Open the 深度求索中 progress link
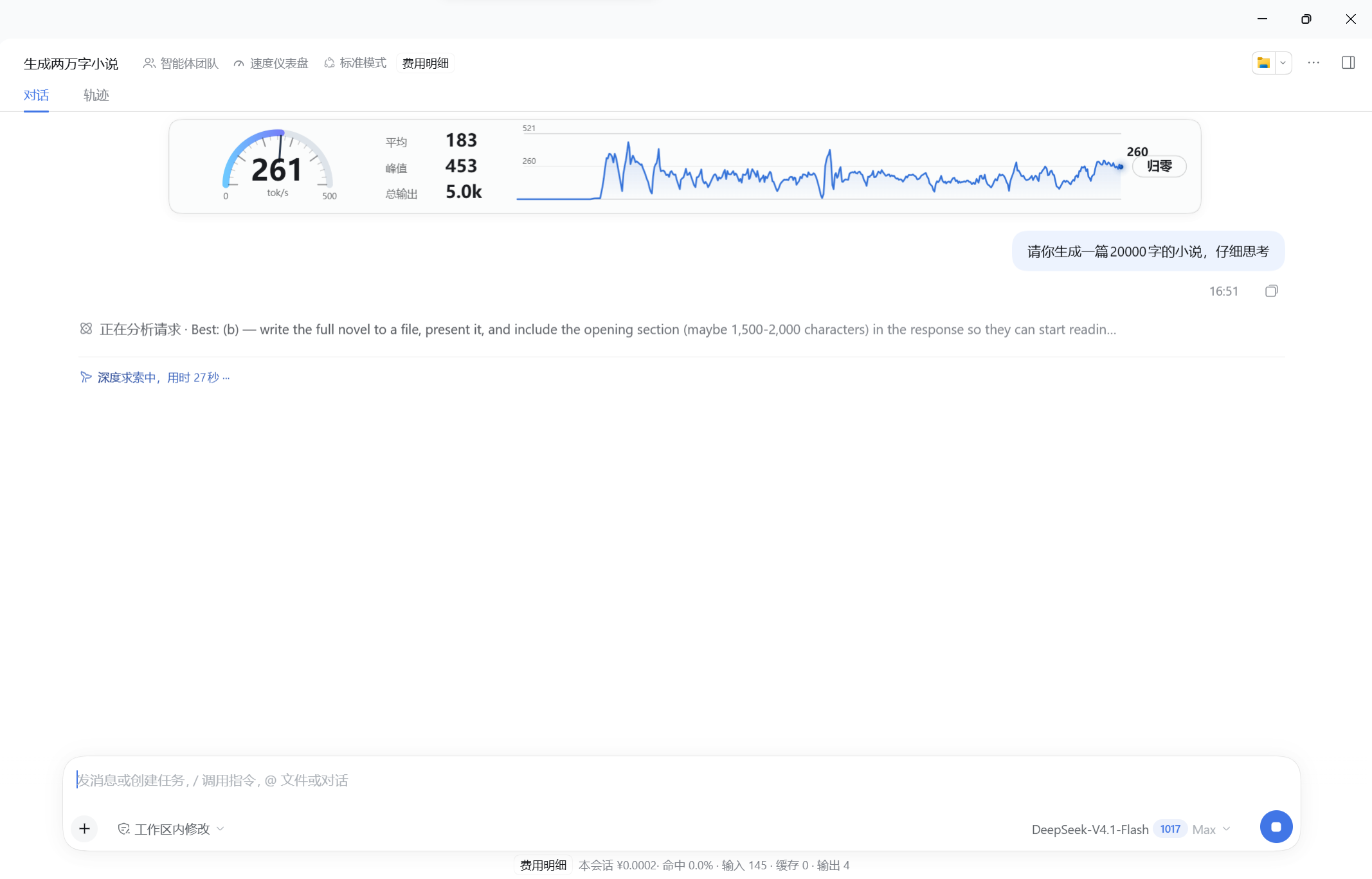The width and height of the screenshot is (1372, 879). pos(155,377)
